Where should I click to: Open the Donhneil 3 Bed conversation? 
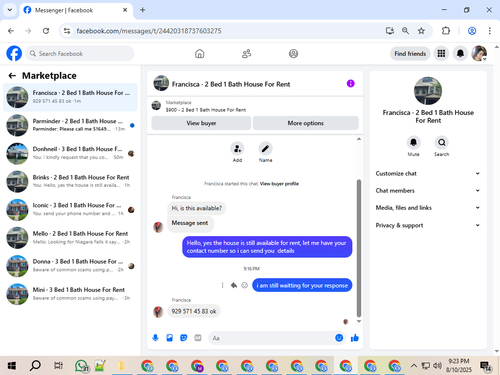[70, 153]
